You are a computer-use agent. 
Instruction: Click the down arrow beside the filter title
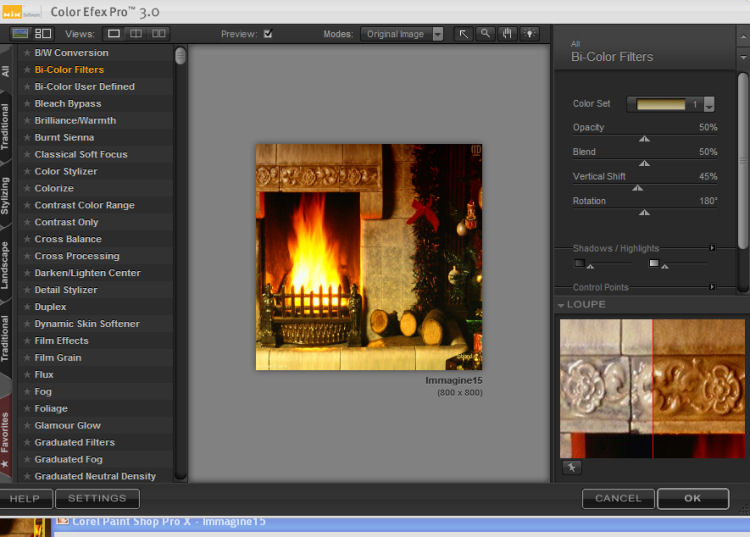[743, 57]
